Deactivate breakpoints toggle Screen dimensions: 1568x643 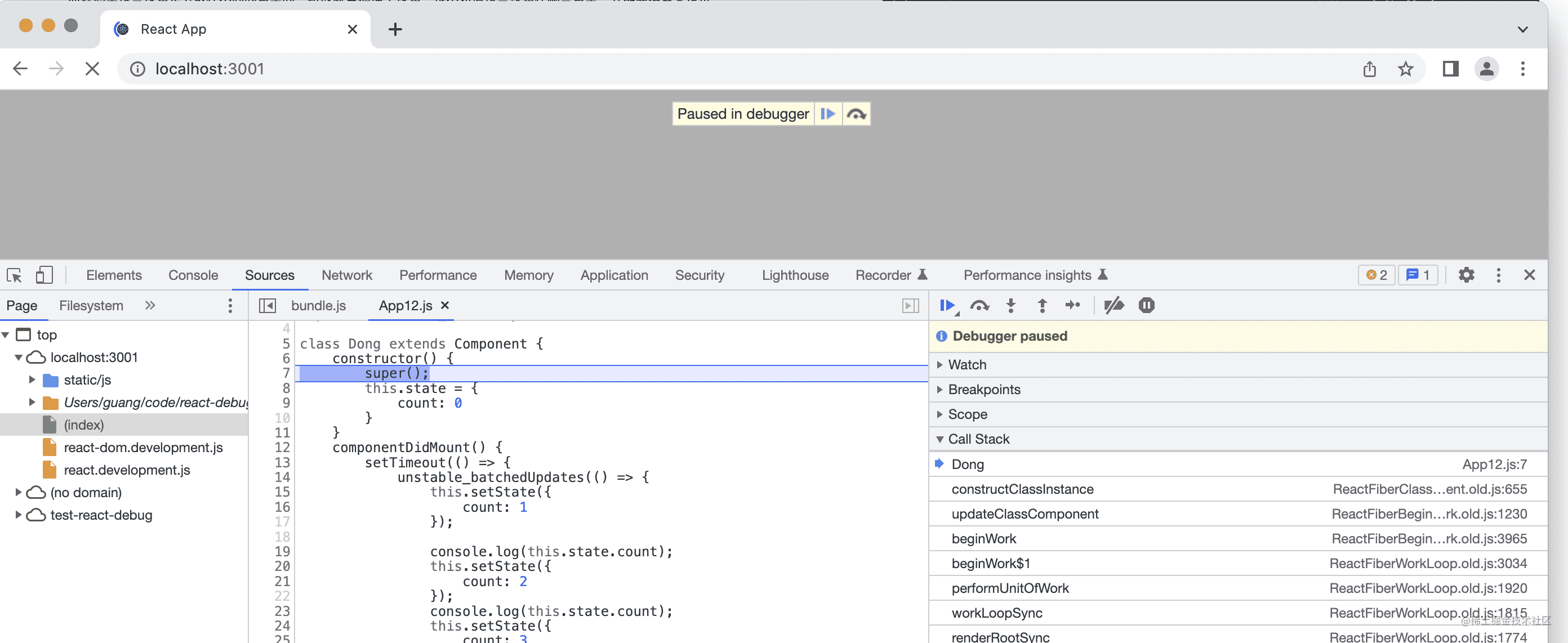pyautogui.click(x=1113, y=305)
